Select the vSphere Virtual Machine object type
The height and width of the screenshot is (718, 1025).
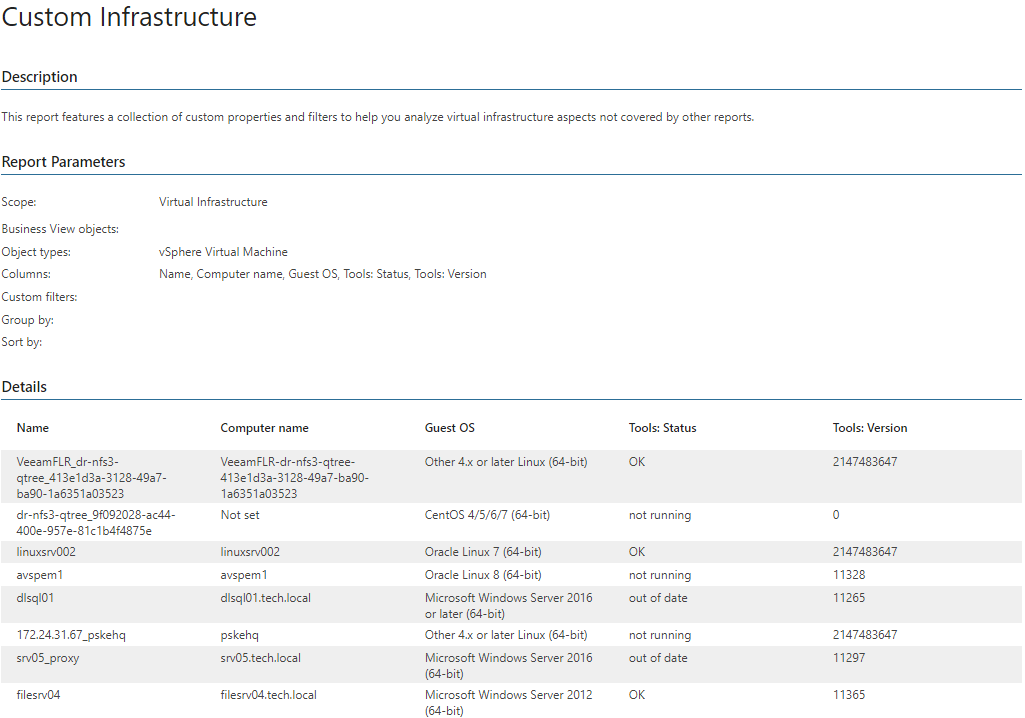click(223, 252)
